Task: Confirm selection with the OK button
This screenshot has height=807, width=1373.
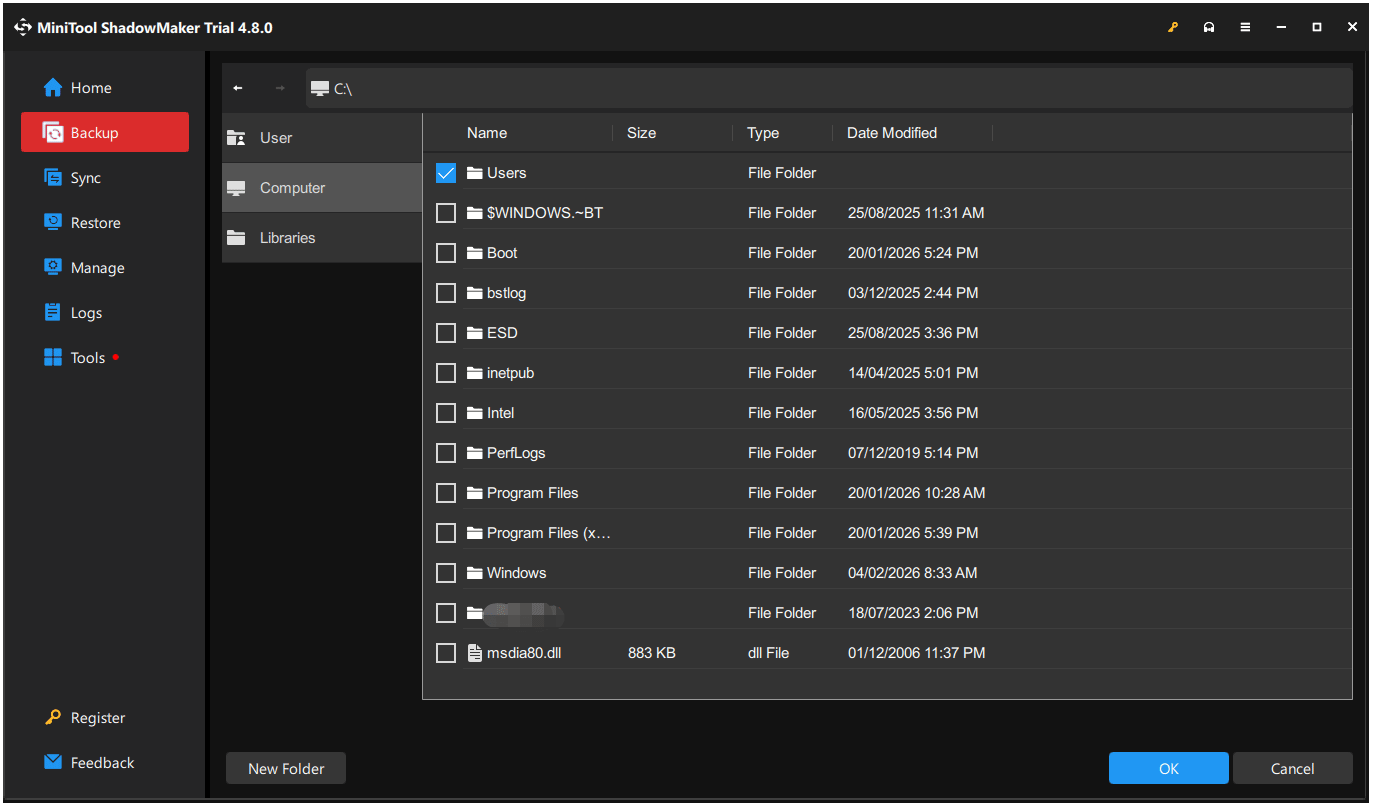Action: (1168, 768)
